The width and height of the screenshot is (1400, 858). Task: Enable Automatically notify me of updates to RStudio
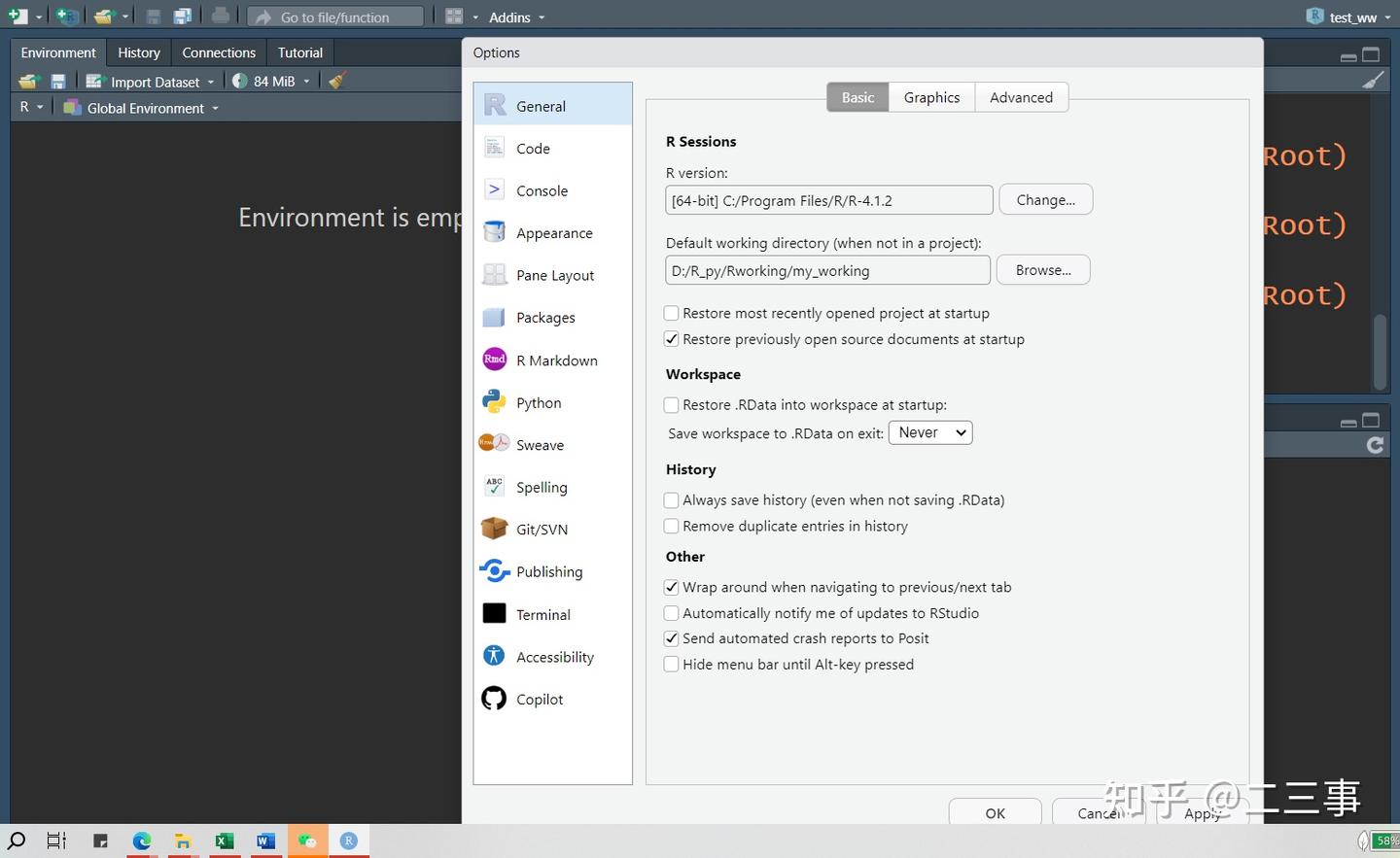[x=671, y=613]
